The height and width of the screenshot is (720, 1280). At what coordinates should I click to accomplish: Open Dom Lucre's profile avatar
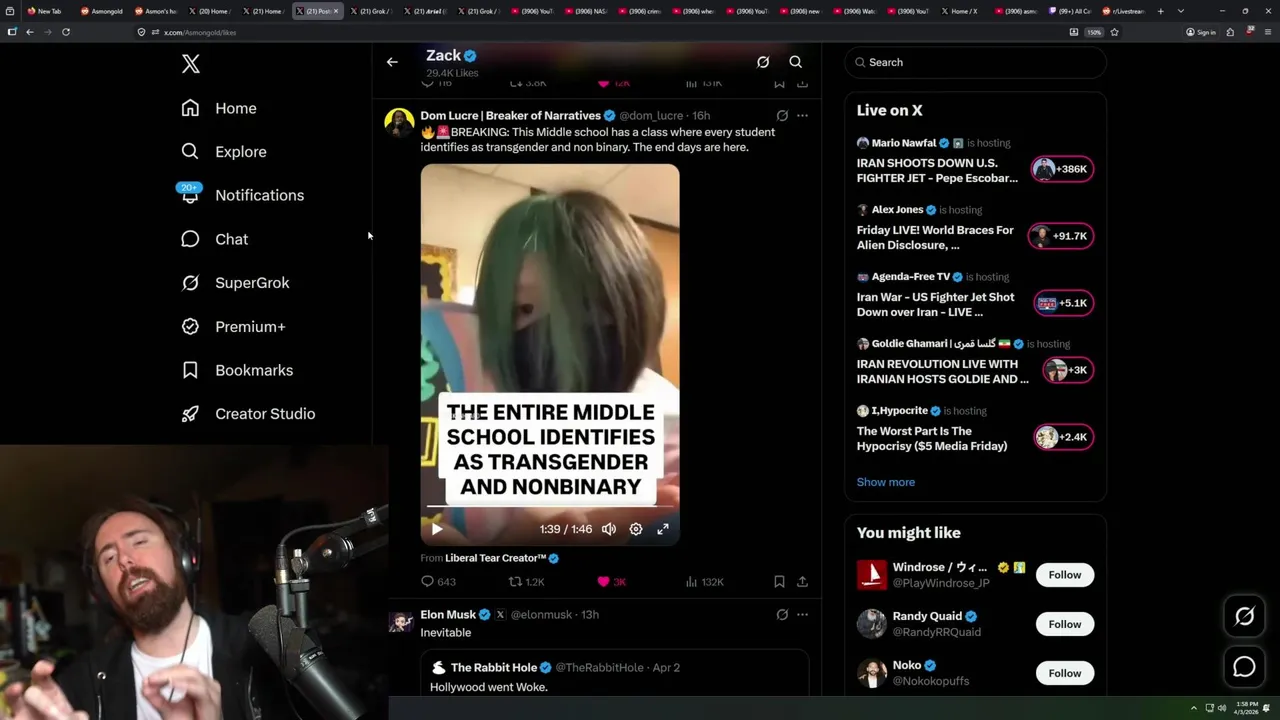tap(400, 123)
